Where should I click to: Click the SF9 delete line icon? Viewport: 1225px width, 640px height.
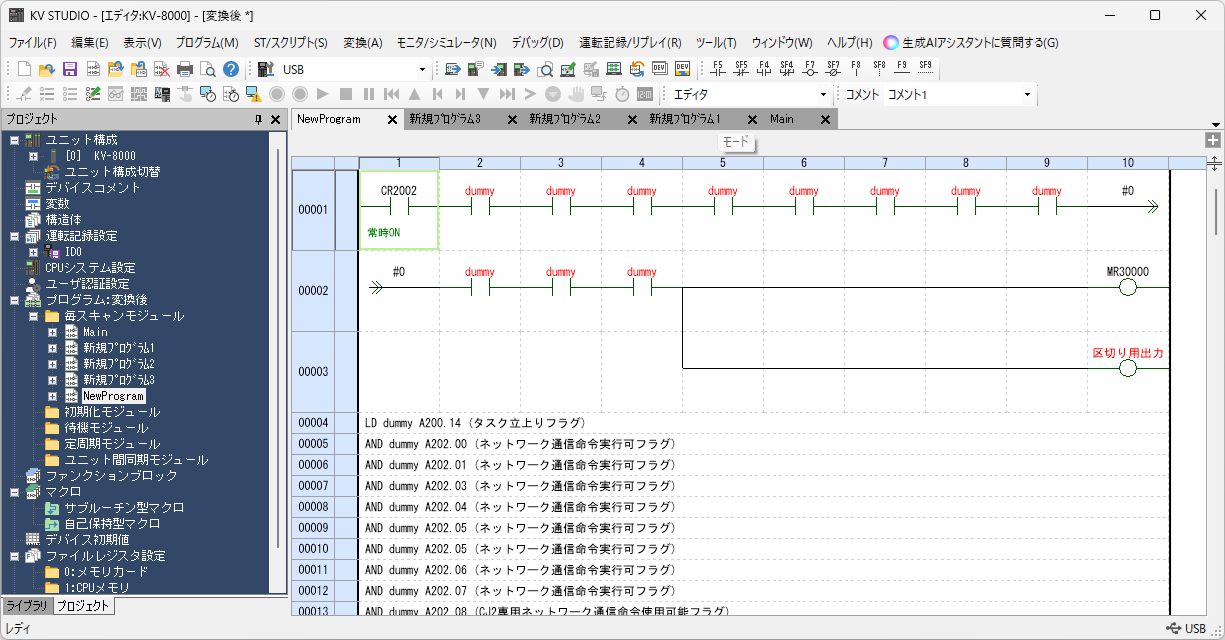click(x=925, y=68)
